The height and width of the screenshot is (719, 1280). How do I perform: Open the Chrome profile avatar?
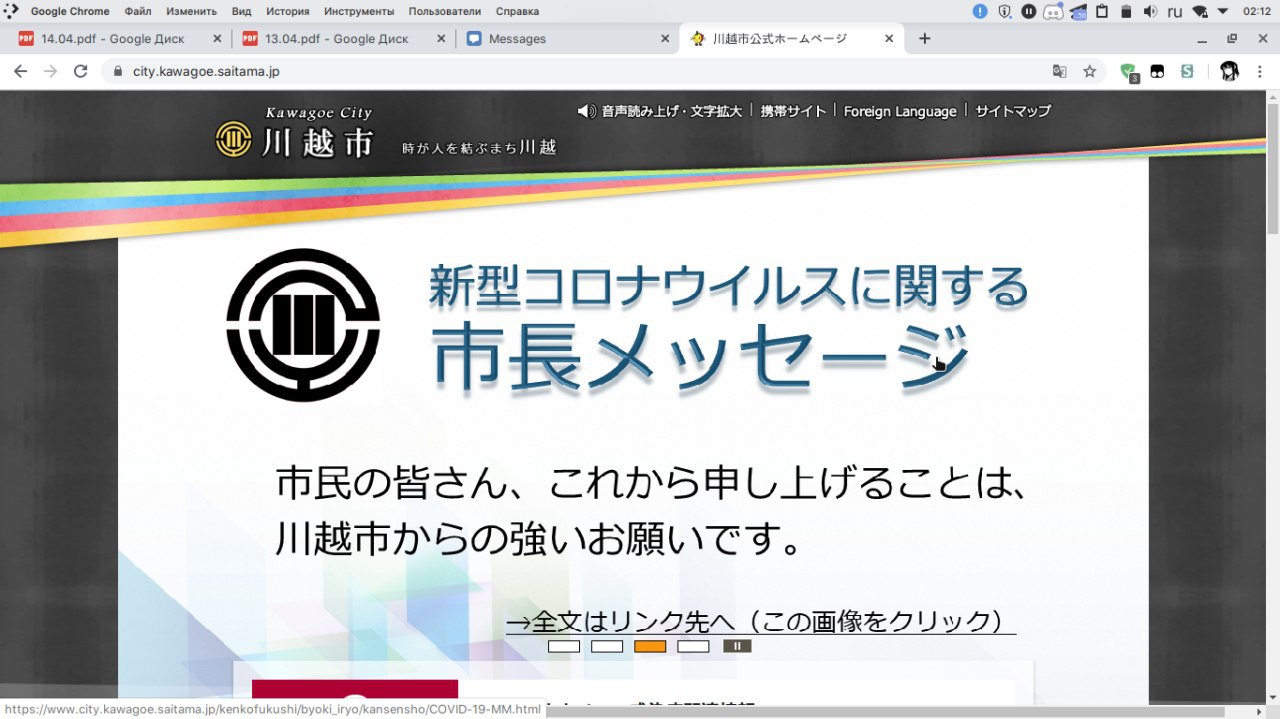coord(1229,72)
